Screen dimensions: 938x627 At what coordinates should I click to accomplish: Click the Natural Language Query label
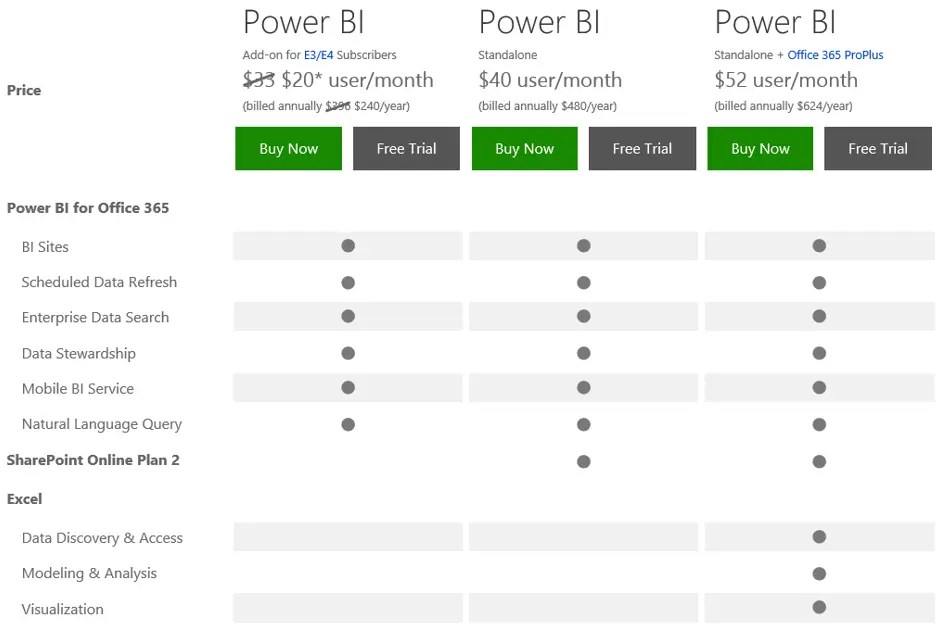[x=102, y=424]
